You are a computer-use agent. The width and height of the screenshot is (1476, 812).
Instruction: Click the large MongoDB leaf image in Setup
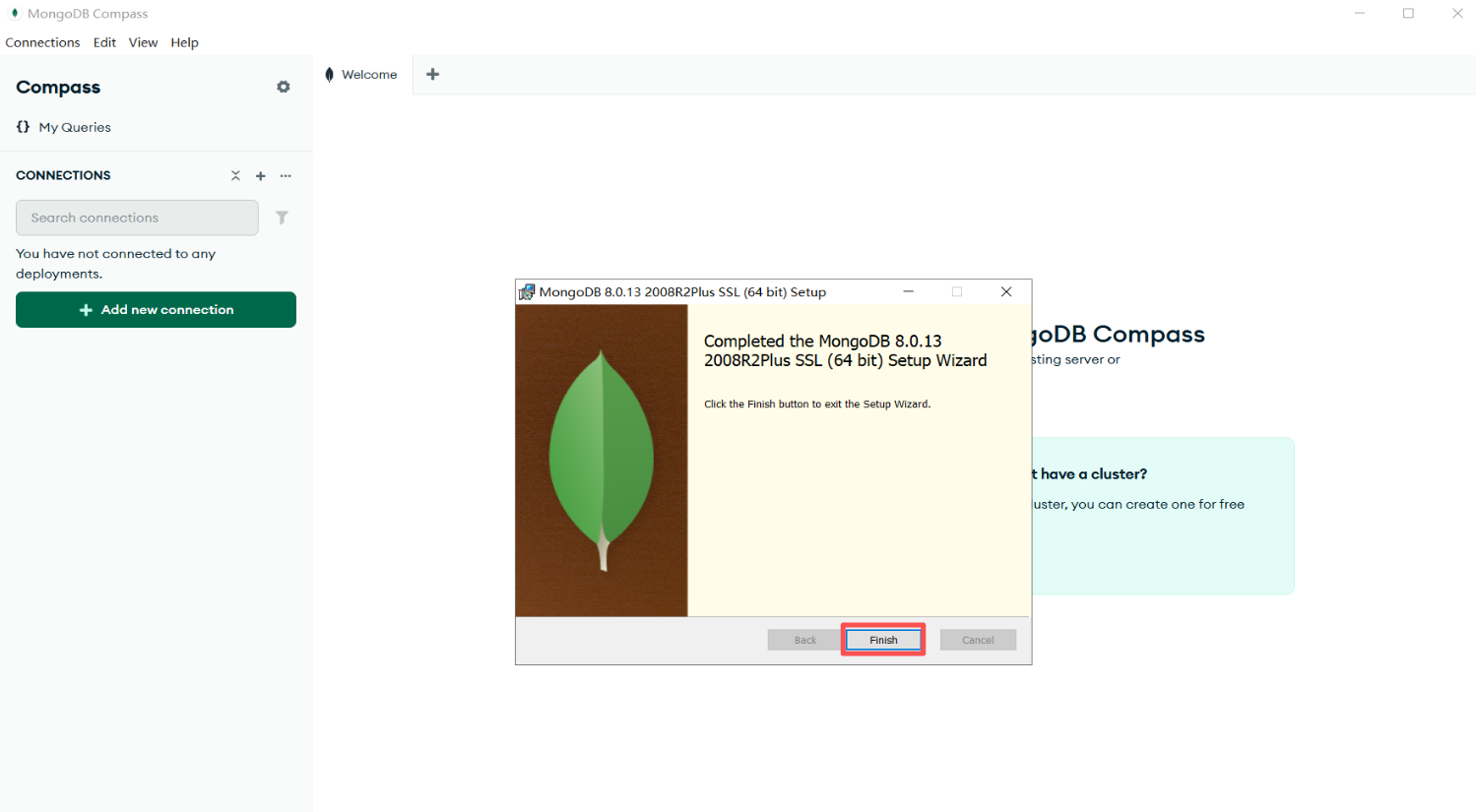click(x=602, y=461)
